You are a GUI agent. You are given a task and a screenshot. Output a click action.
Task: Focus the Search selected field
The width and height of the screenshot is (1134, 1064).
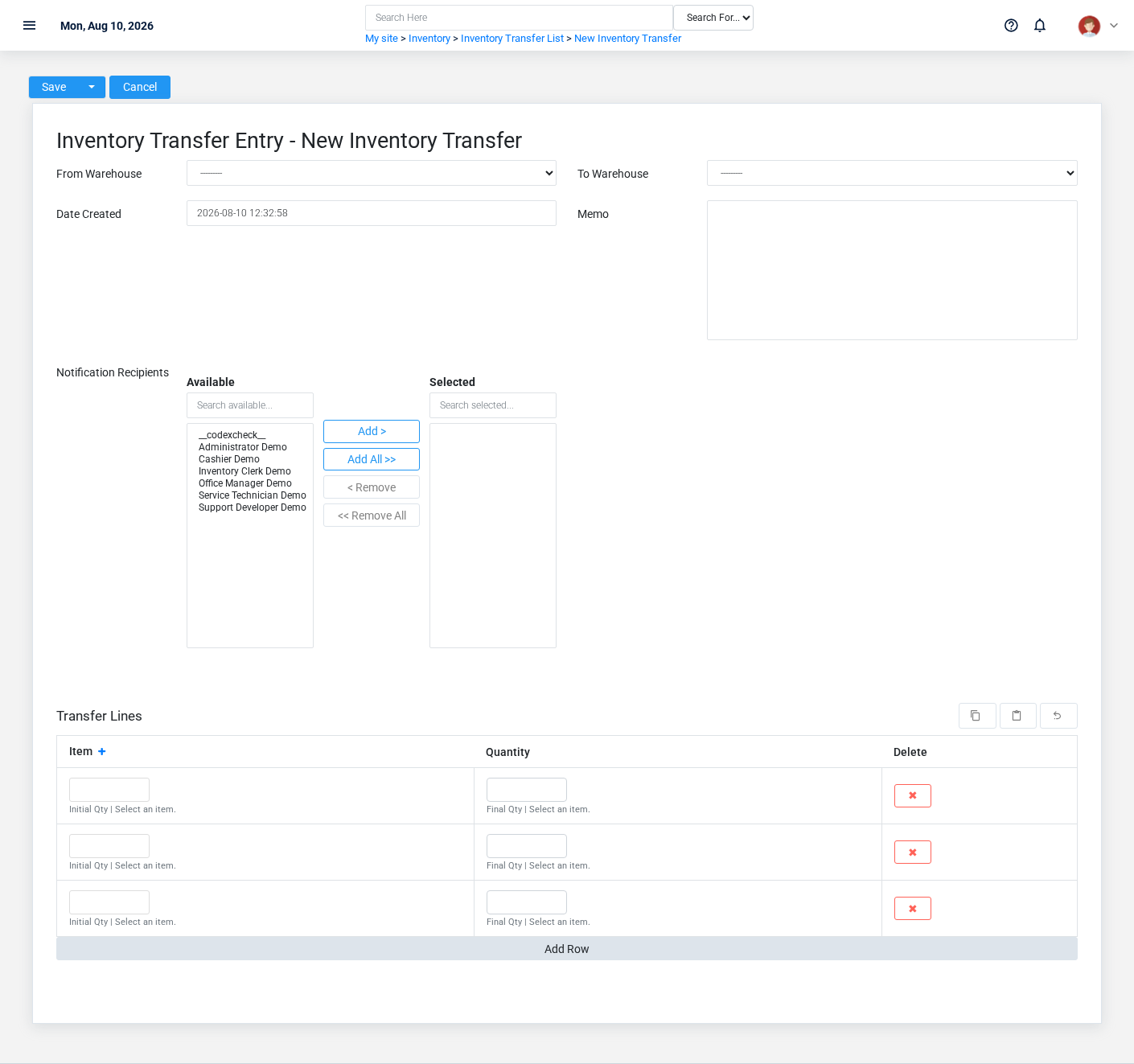click(493, 405)
